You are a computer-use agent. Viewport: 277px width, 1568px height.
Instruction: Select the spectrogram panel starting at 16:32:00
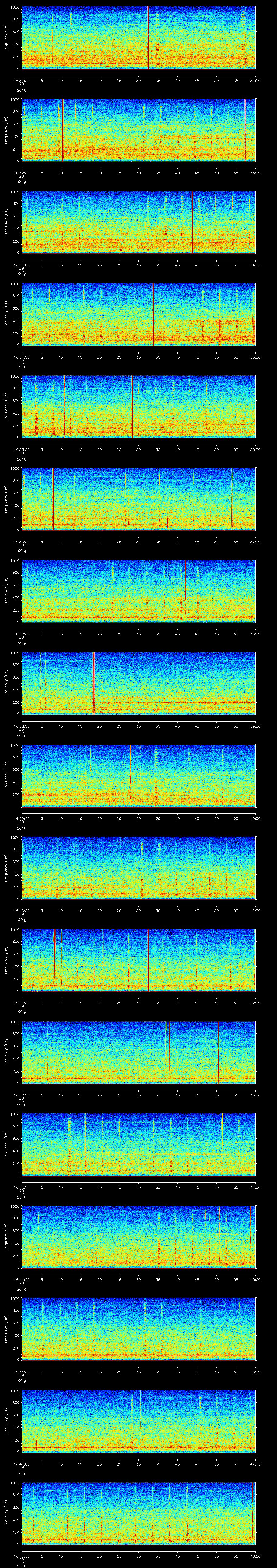(x=139, y=130)
